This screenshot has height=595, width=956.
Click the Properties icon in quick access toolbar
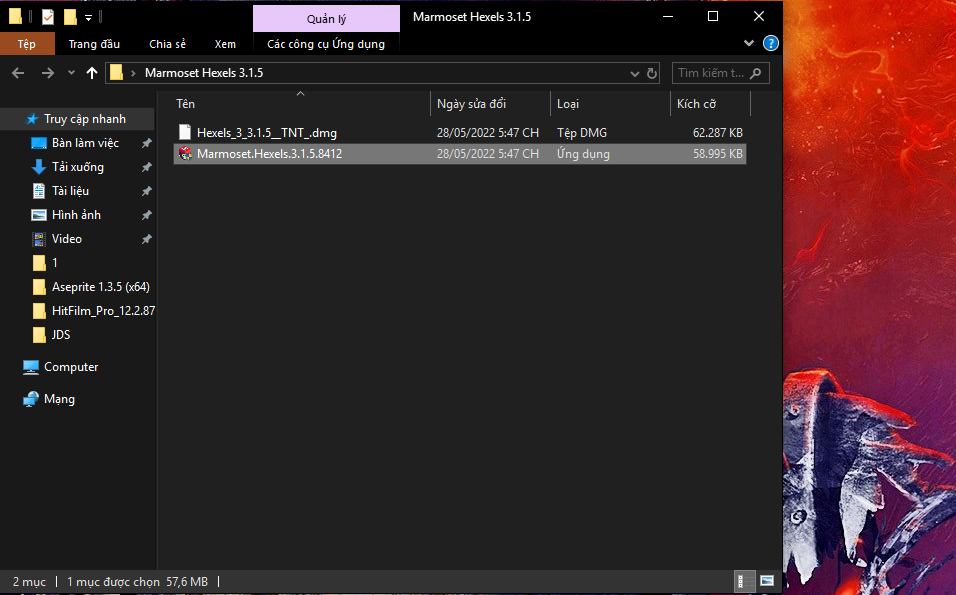click(48, 17)
